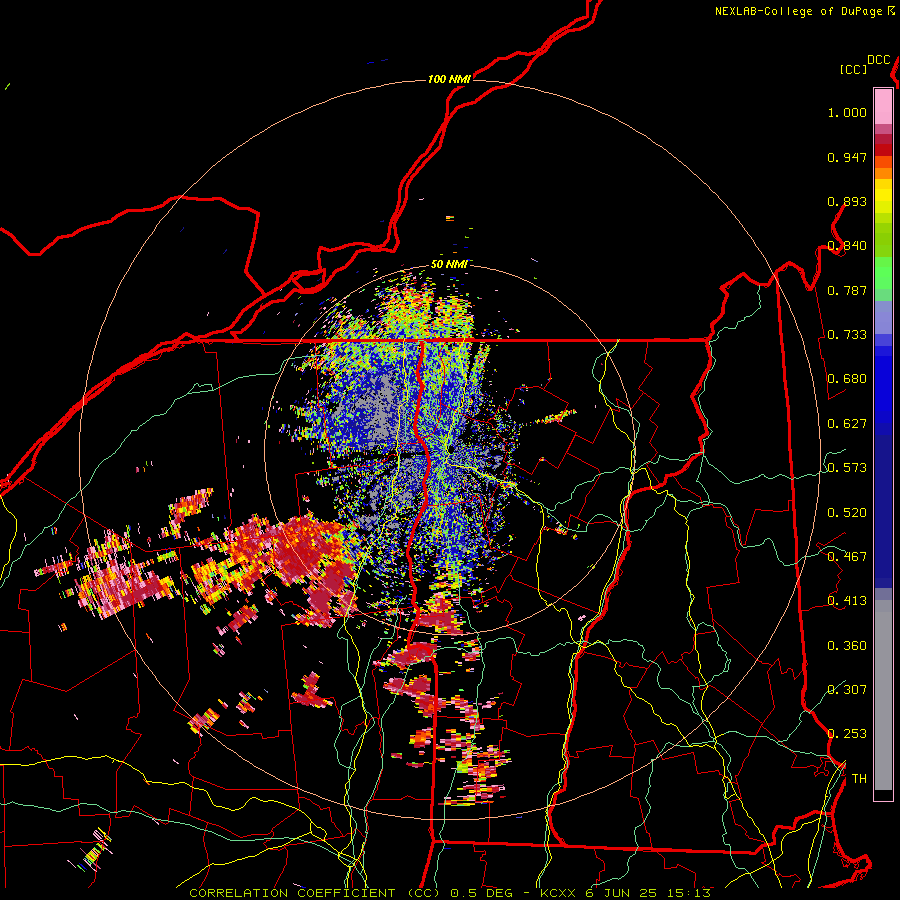900x900 pixels.
Task: Click the [CC] units label
Action: (x=853, y=69)
